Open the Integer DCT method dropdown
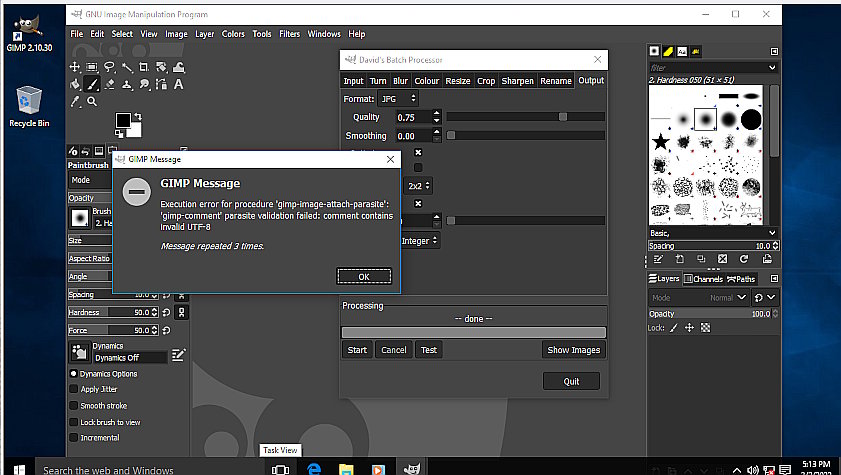The width and height of the screenshot is (841, 475). click(x=420, y=241)
